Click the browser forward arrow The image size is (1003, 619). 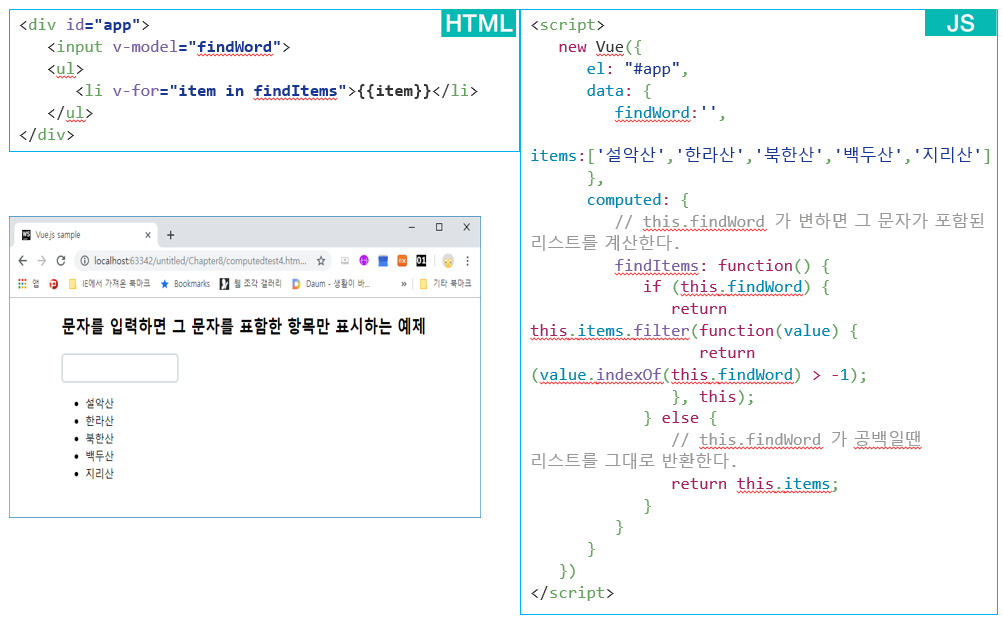[x=42, y=261]
